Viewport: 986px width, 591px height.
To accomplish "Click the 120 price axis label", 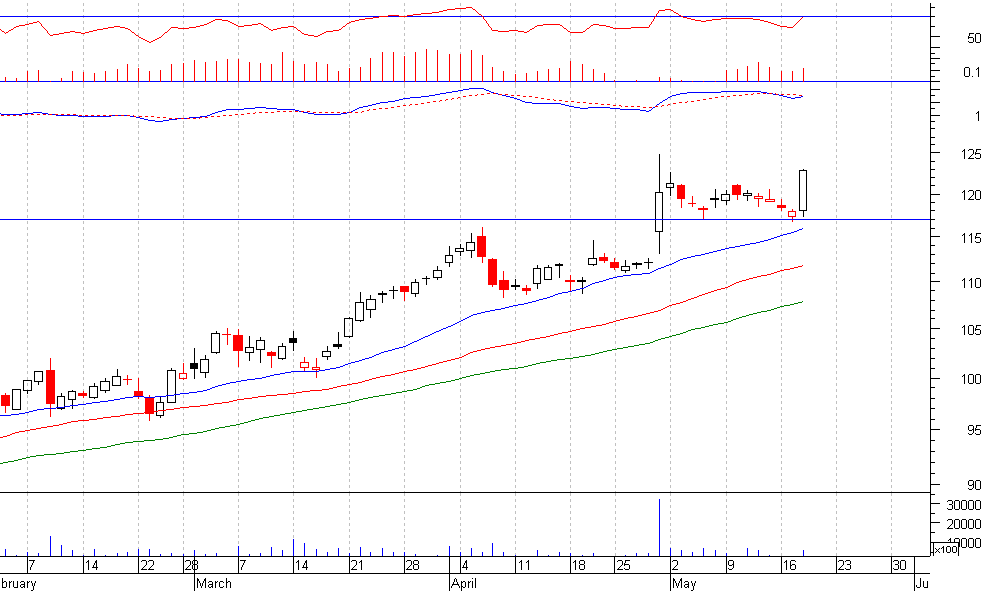I will (972, 195).
